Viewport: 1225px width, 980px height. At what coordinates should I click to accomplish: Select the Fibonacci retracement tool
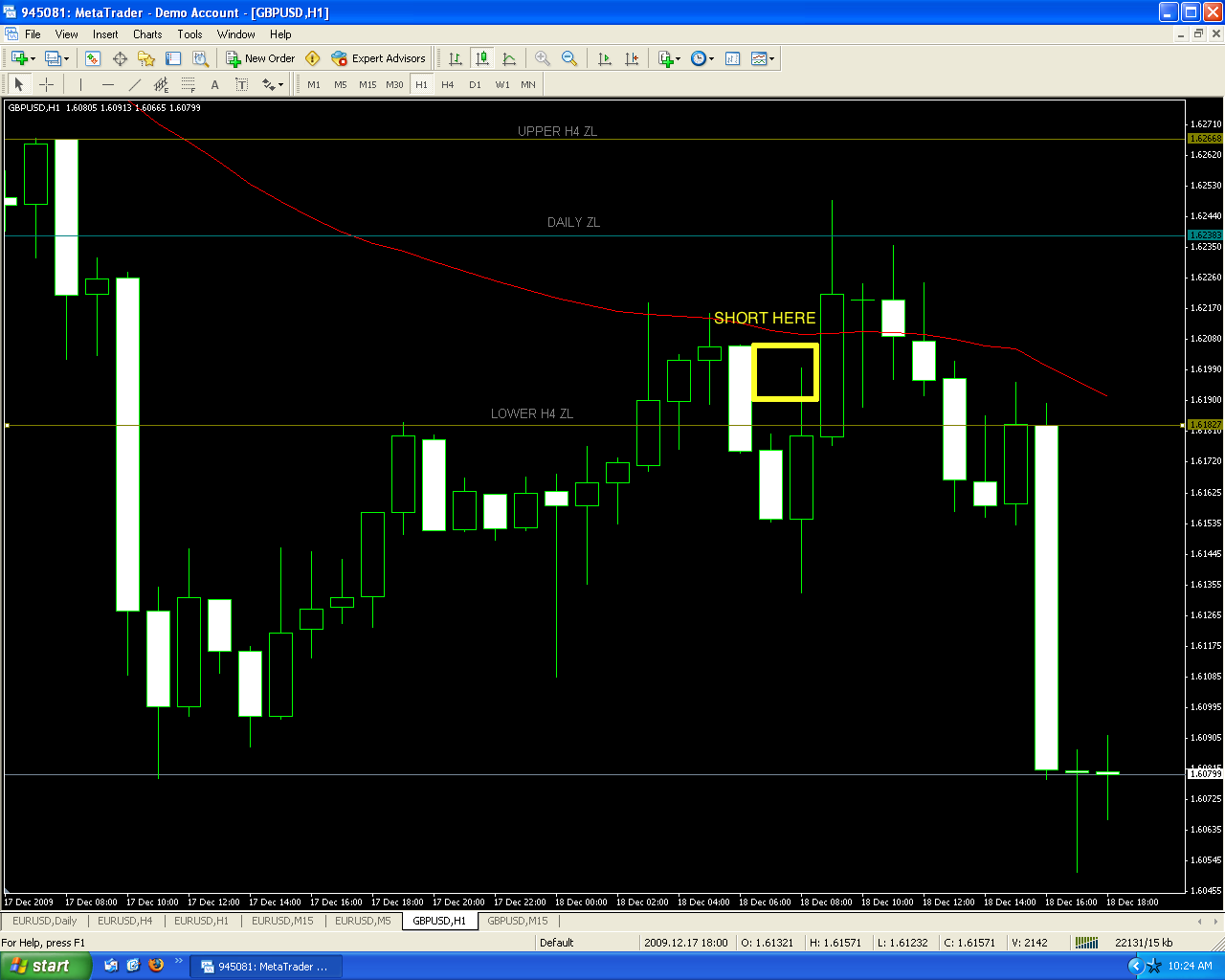pos(188,84)
